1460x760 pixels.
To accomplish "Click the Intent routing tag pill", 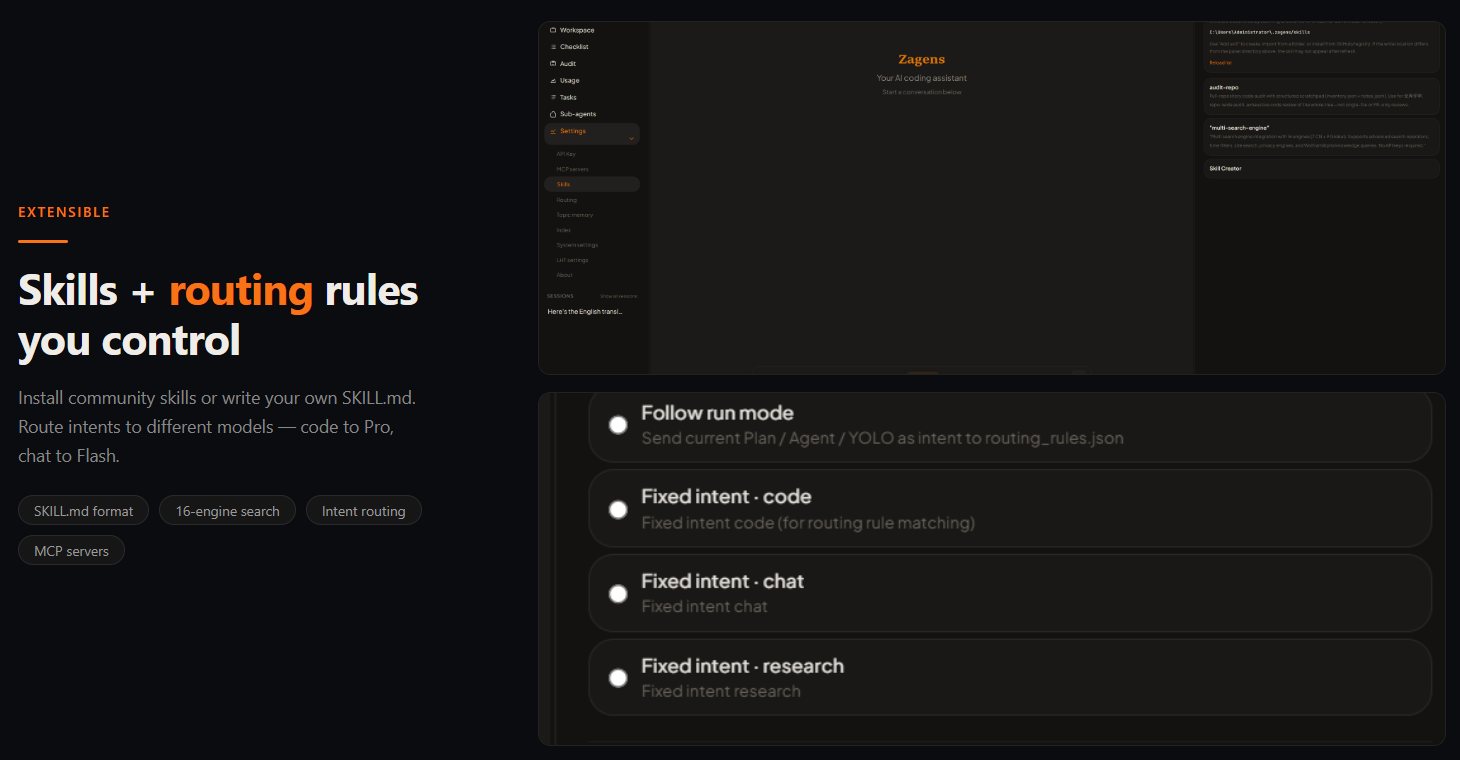I will (364, 511).
